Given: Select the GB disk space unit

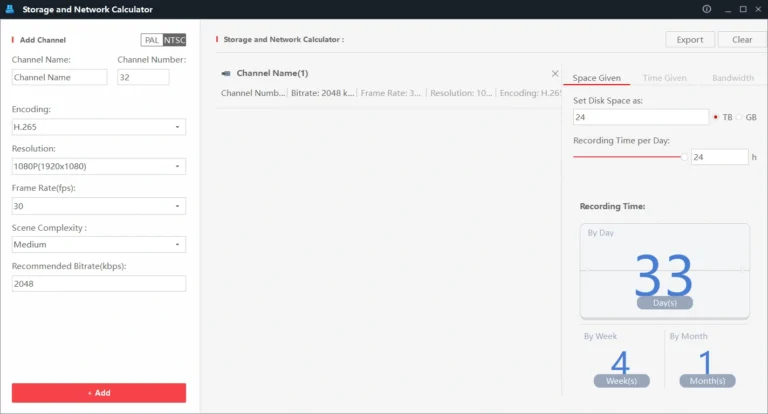Looking at the screenshot, I should [739, 117].
